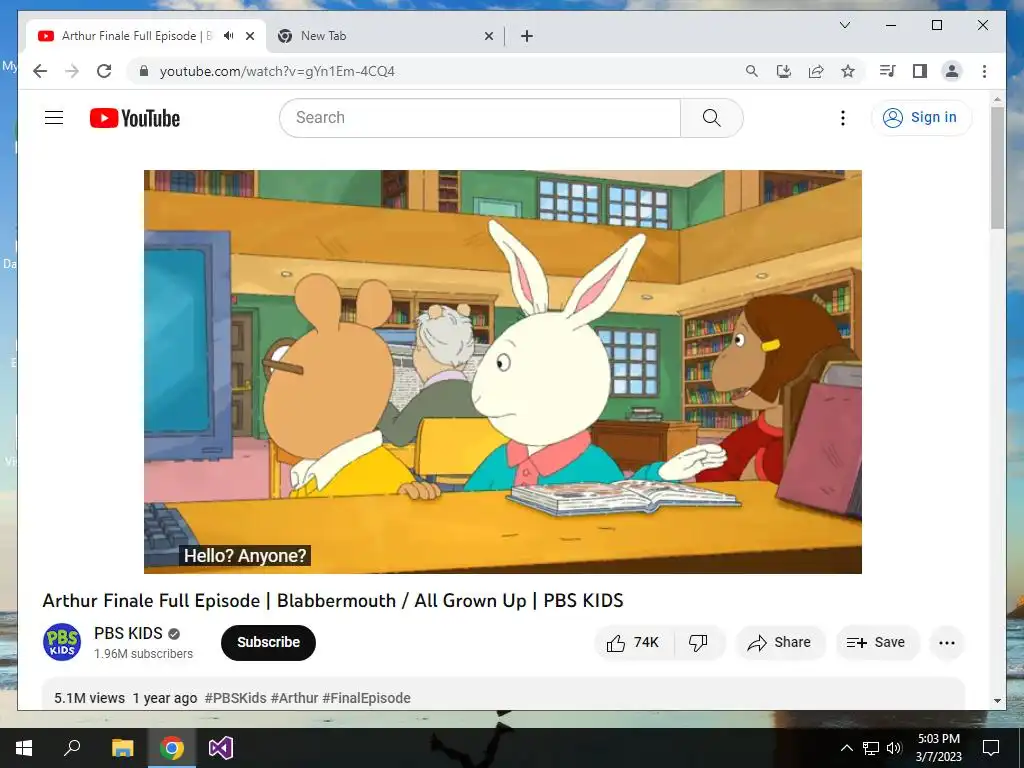The width and height of the screenshot is (1024, 768).
Task: Open Visual Studio from taskbar
Action: [221, 748]
